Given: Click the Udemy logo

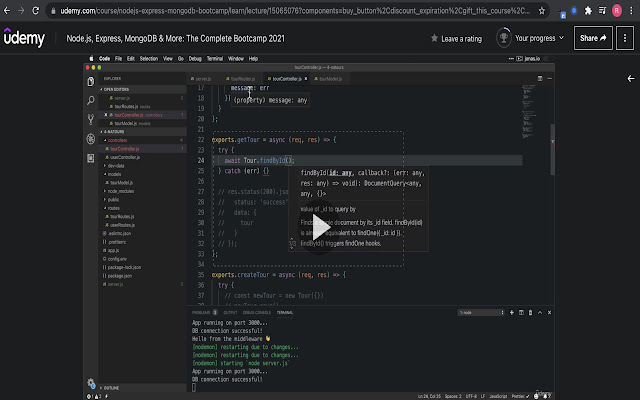Looking at the screenshot, I should pyautogui.click(x=24, y=40).
